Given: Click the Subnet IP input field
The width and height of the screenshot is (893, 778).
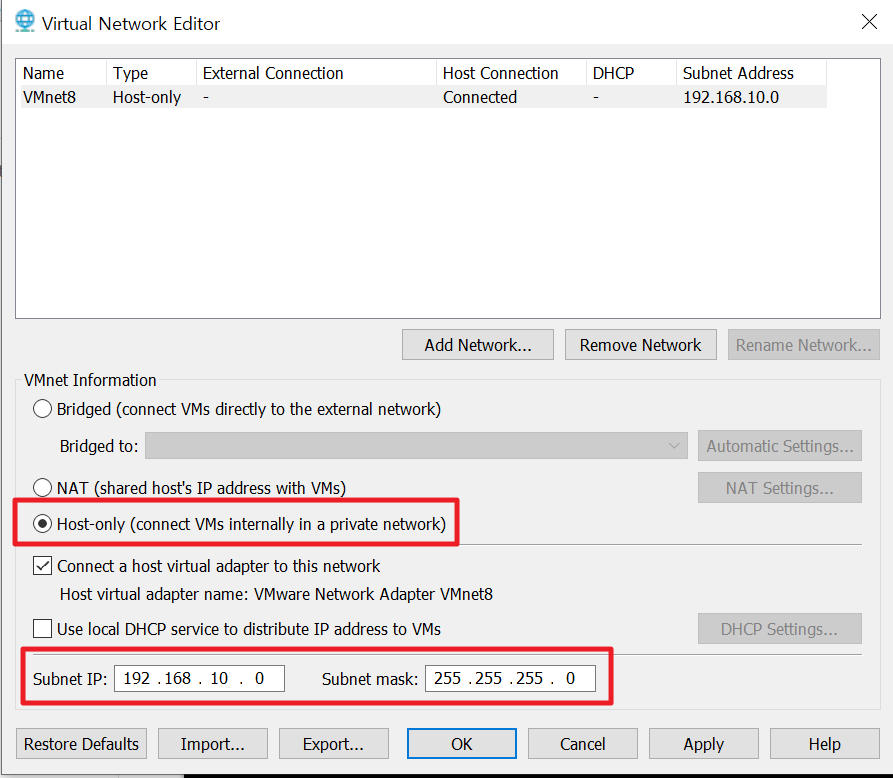Looking at the screenshot, I should click(x=199, y=678).
